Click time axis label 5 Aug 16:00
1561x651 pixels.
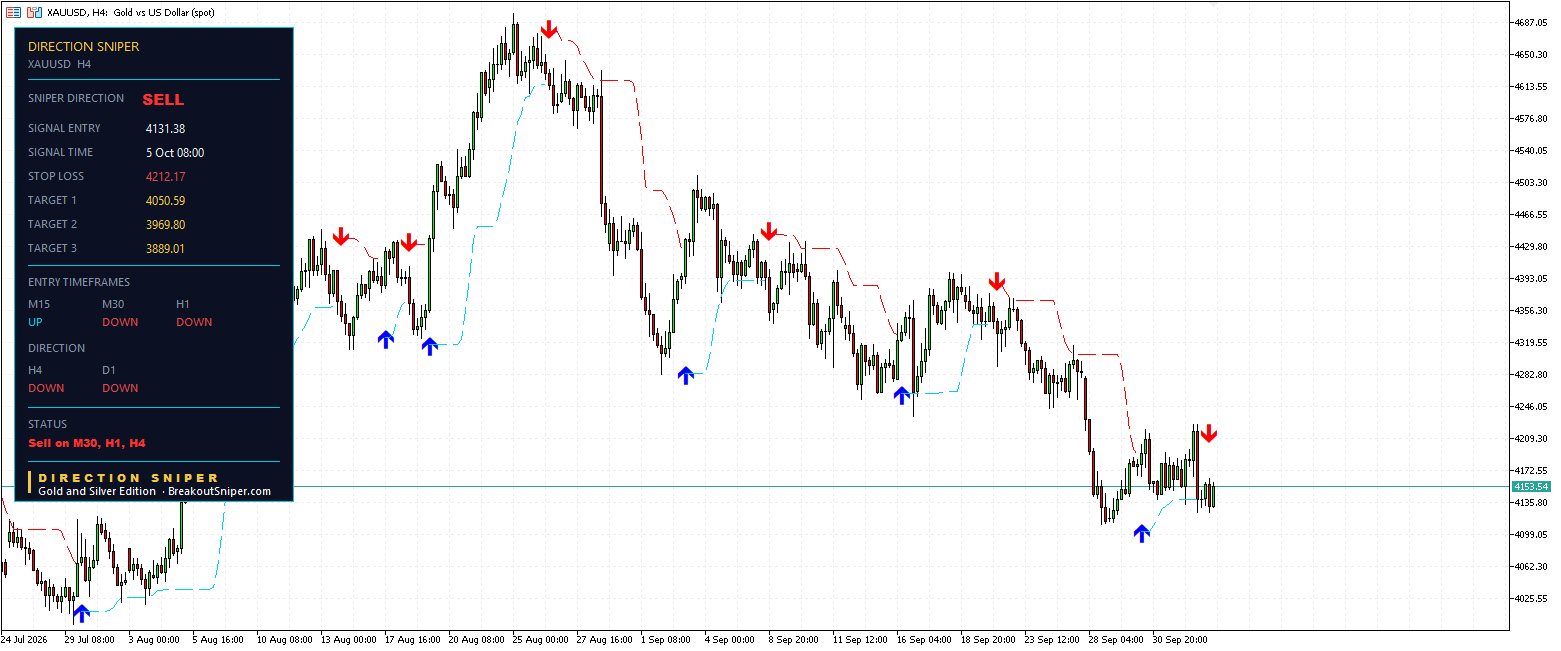coord(218,639)
